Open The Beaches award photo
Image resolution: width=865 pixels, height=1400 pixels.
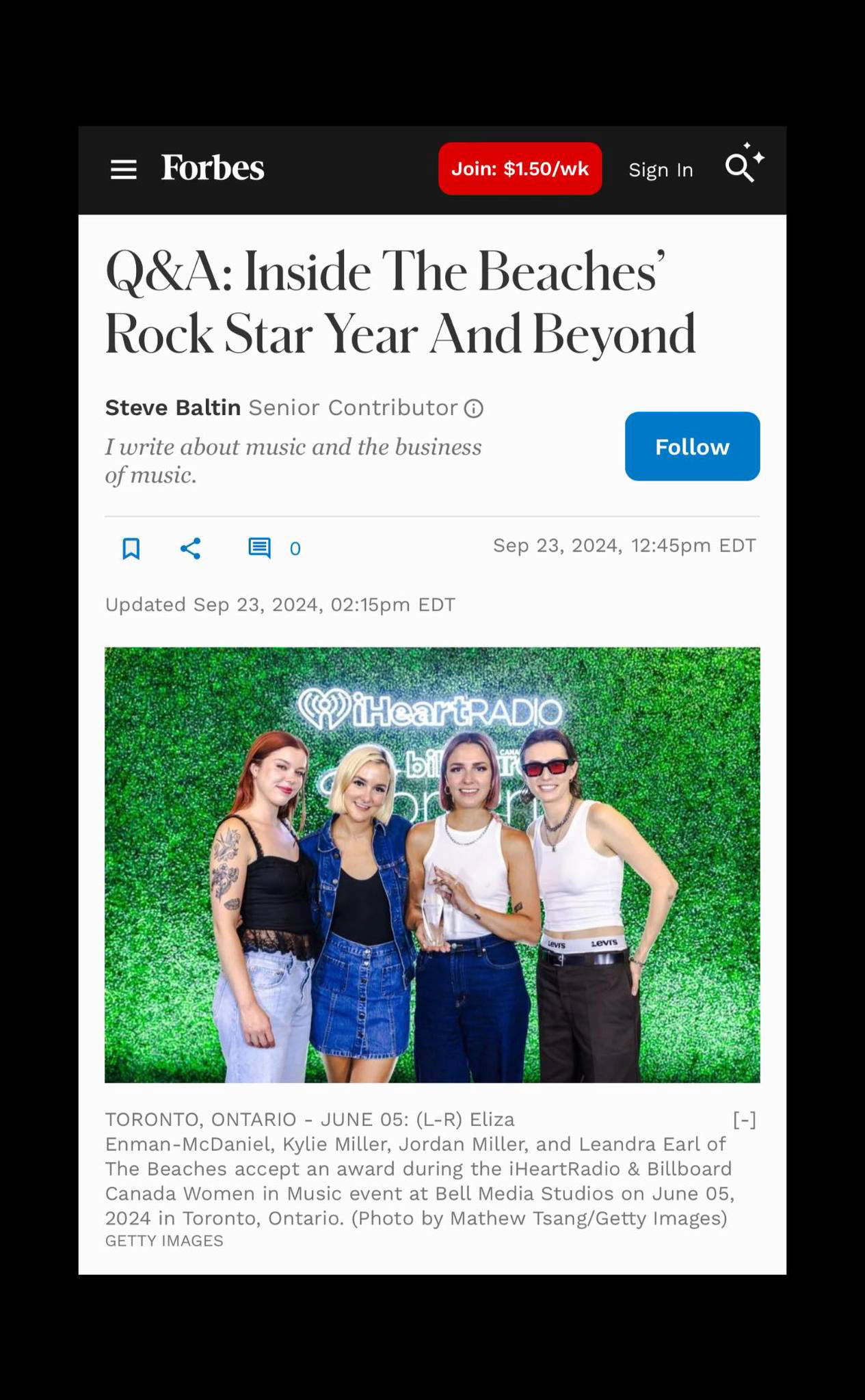tap(432, 865)
